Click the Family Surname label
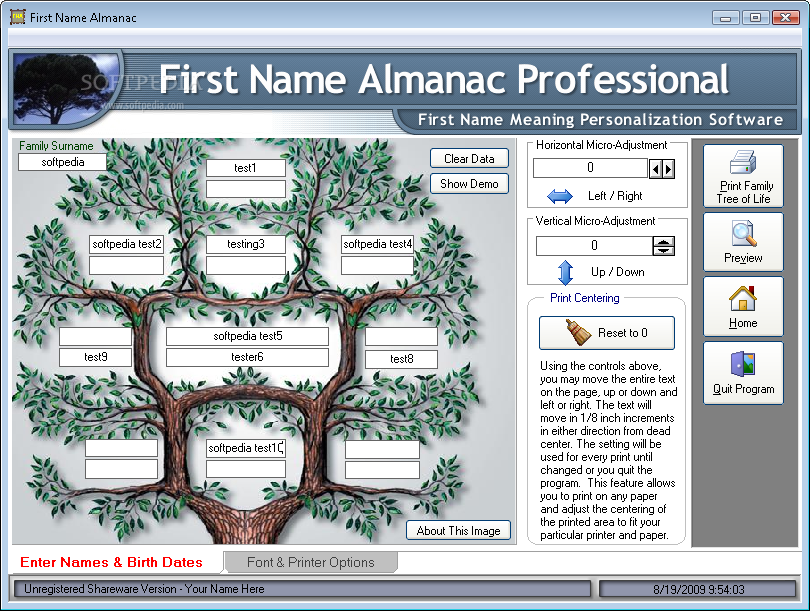The height and width of the screenshot is (611, 810). click(56, 146)
